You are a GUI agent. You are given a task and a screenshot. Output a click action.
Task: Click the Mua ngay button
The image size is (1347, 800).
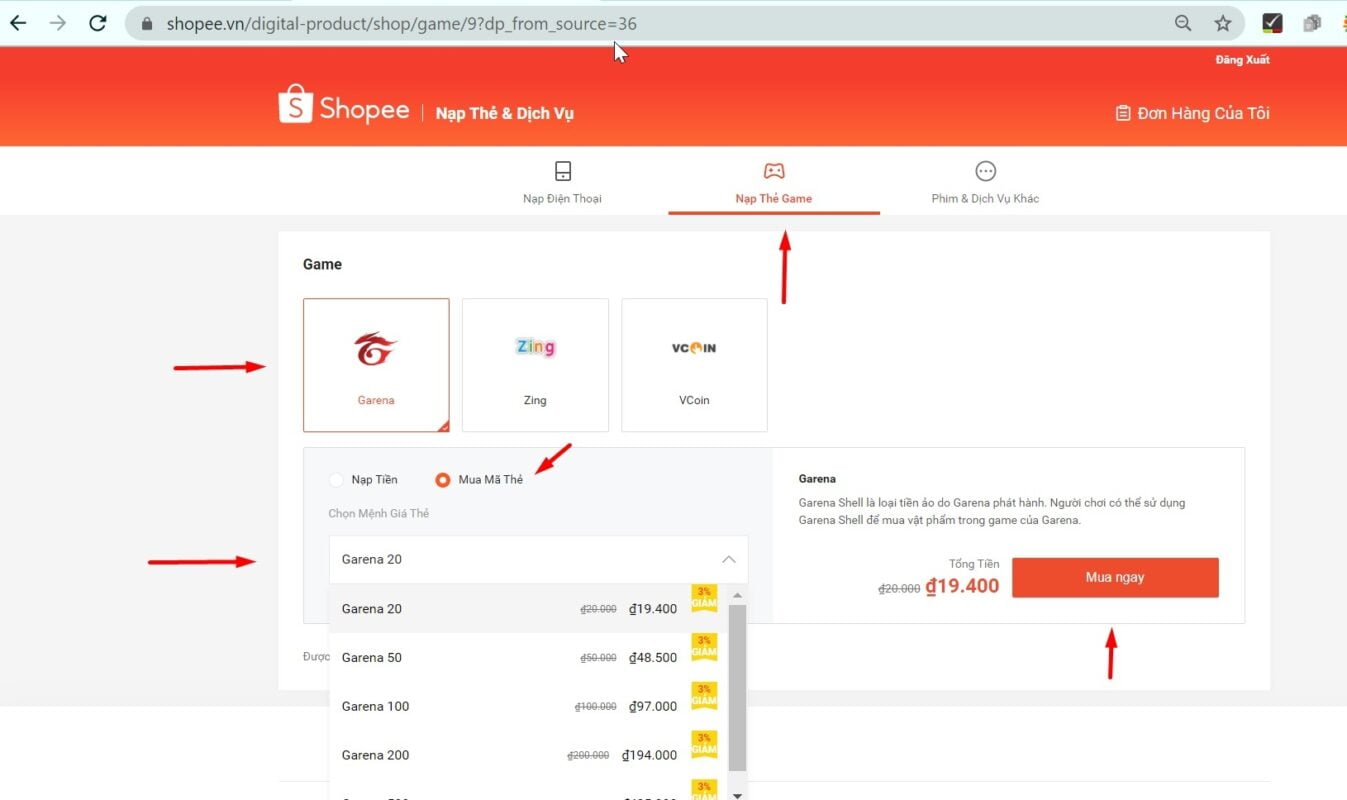coord(1115,578)
